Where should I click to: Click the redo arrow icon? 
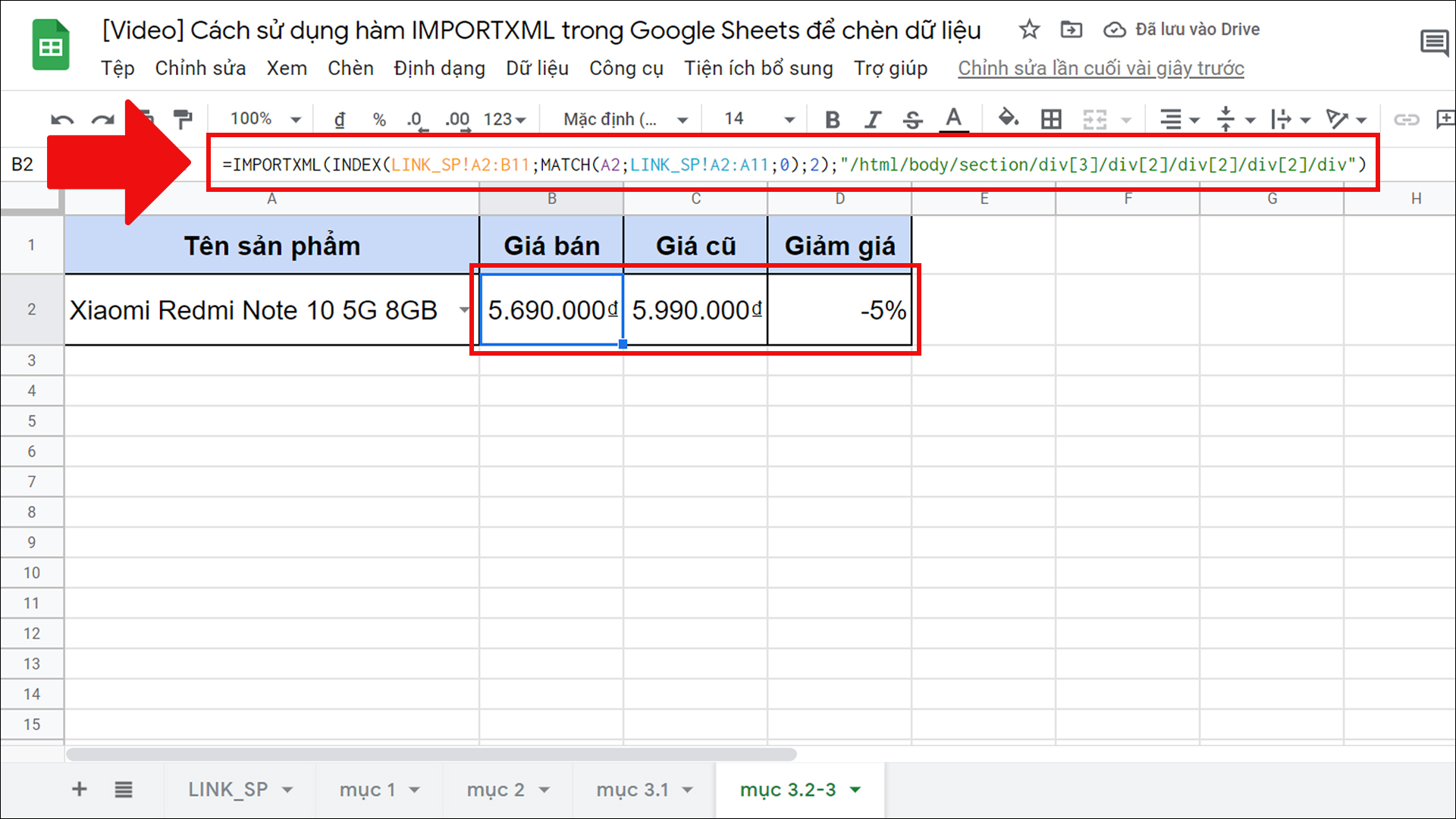(102, 120)
